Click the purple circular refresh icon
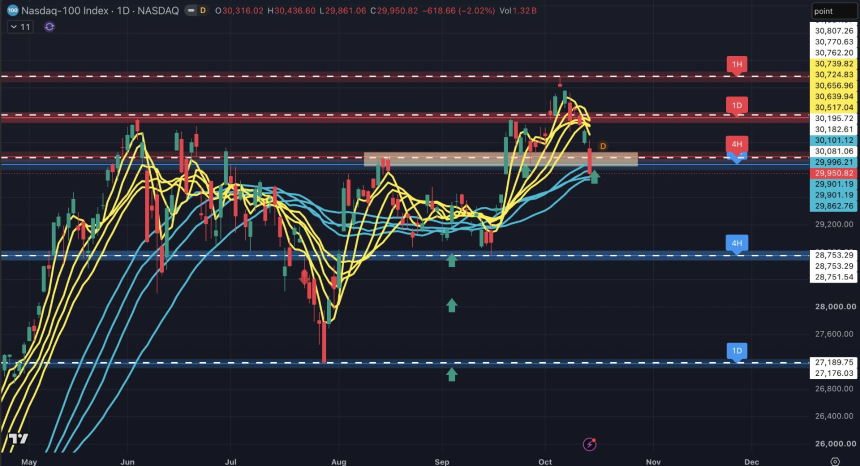Screen dimensions: 860x466 49,27
